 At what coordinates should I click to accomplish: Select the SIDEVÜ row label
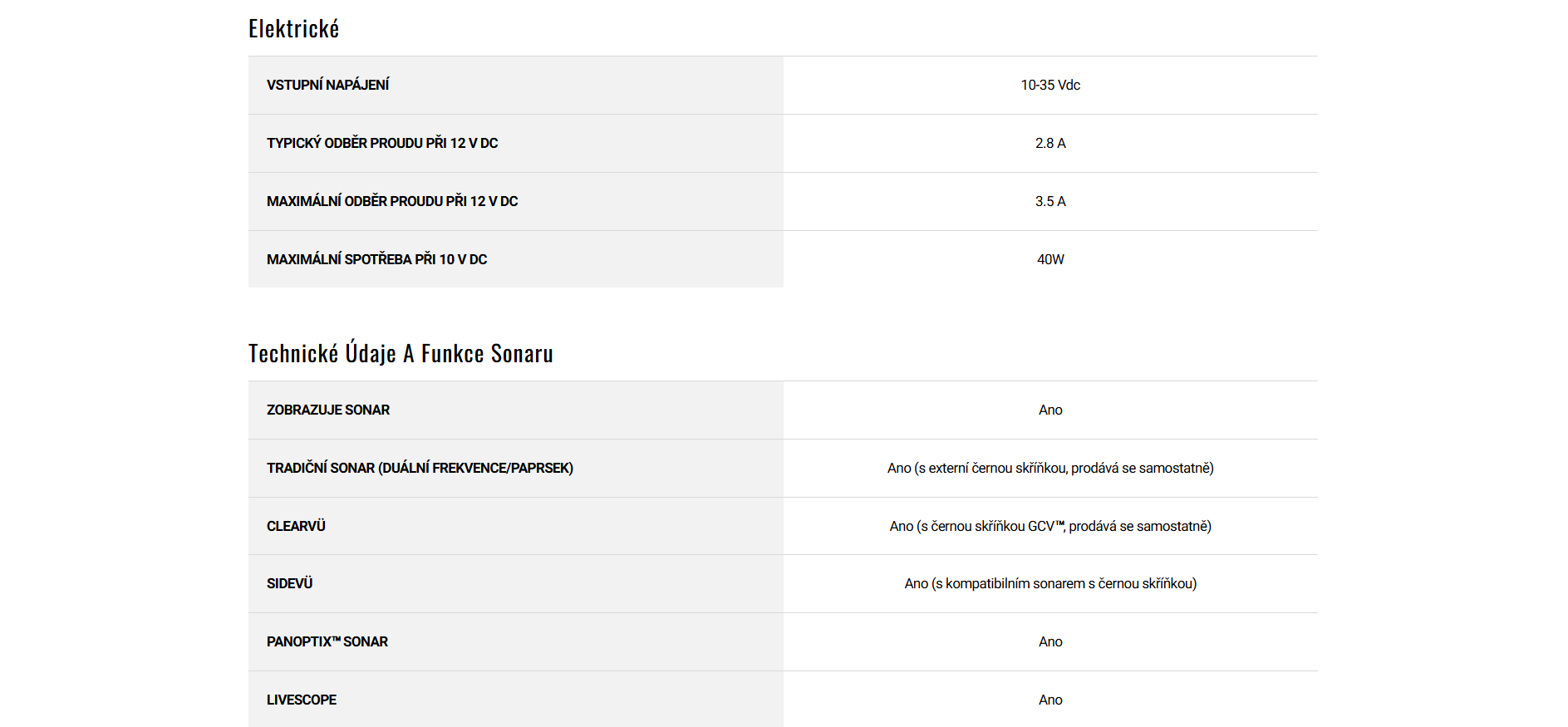[289, 583]
